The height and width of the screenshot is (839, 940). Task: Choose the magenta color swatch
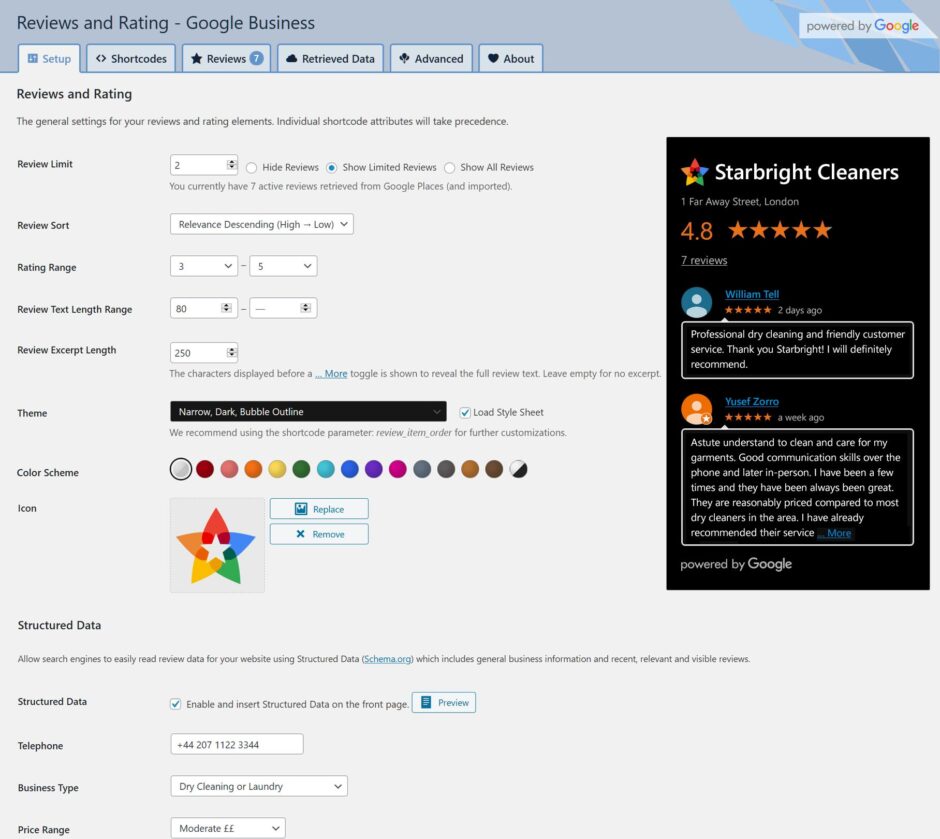click(x=397, y=469)
